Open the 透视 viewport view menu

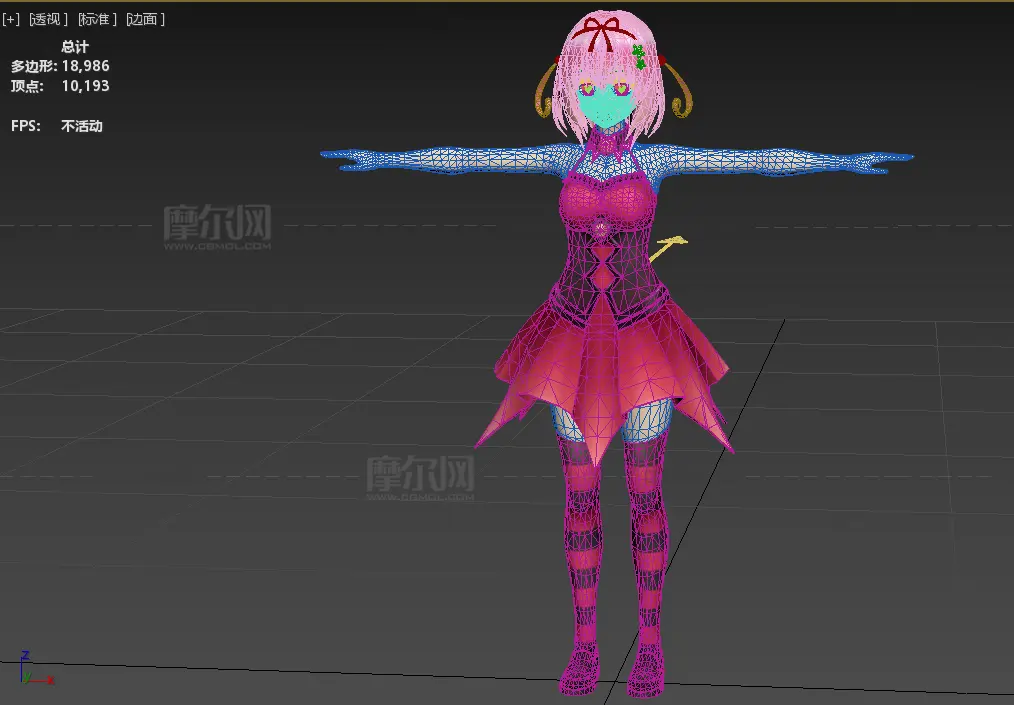click(x=49, y=19)
